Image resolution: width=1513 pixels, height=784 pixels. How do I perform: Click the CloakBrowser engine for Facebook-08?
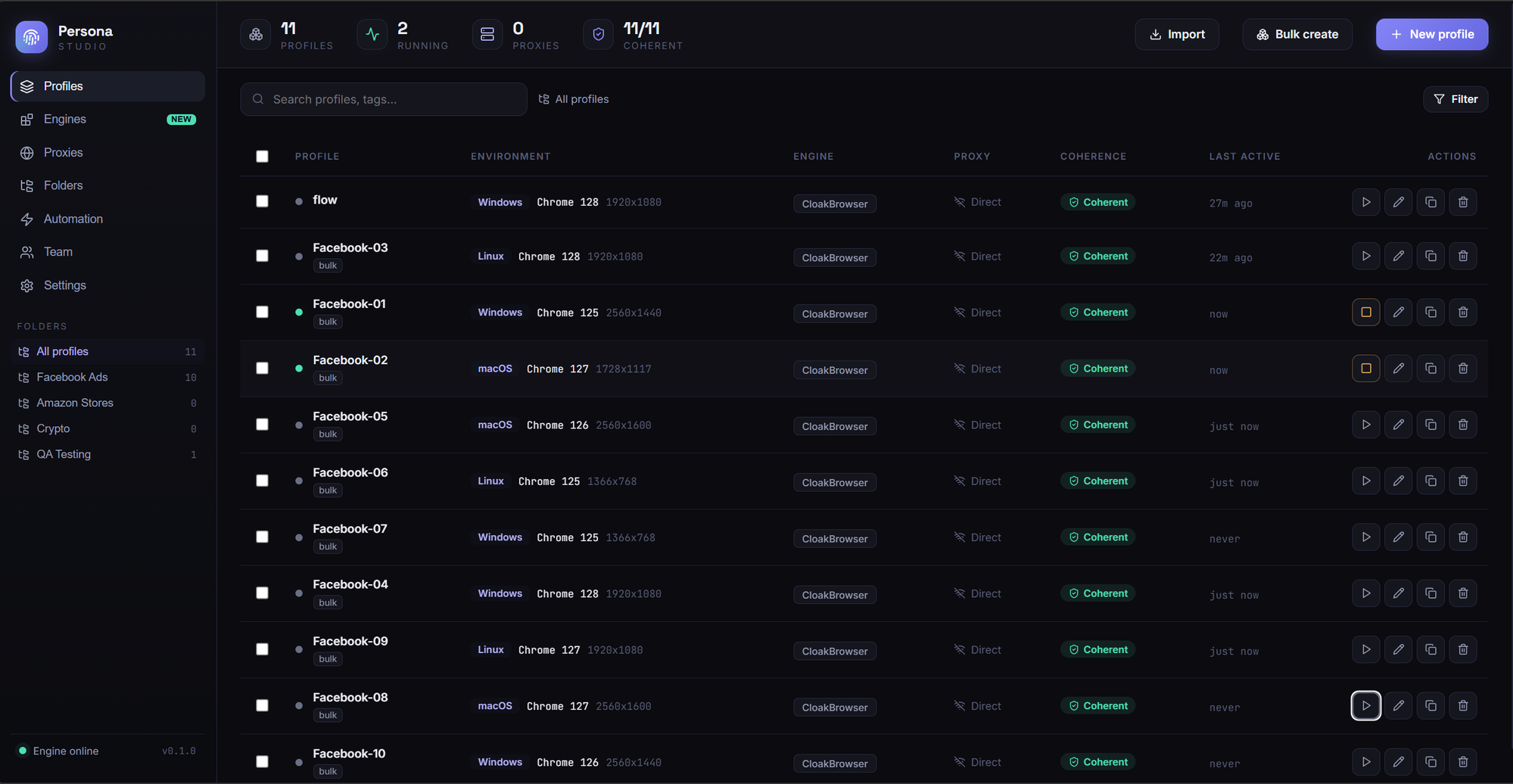click(835, 708)
